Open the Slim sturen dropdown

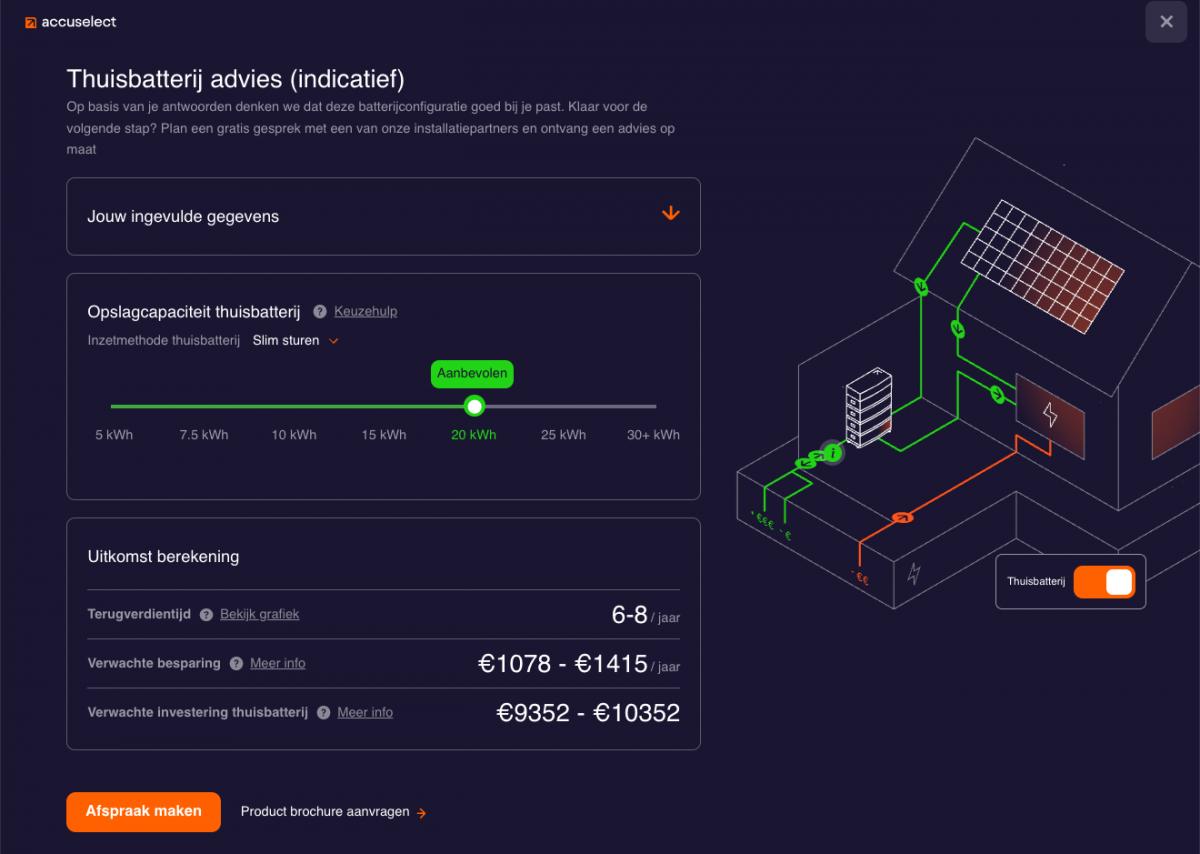coord(296,341)
